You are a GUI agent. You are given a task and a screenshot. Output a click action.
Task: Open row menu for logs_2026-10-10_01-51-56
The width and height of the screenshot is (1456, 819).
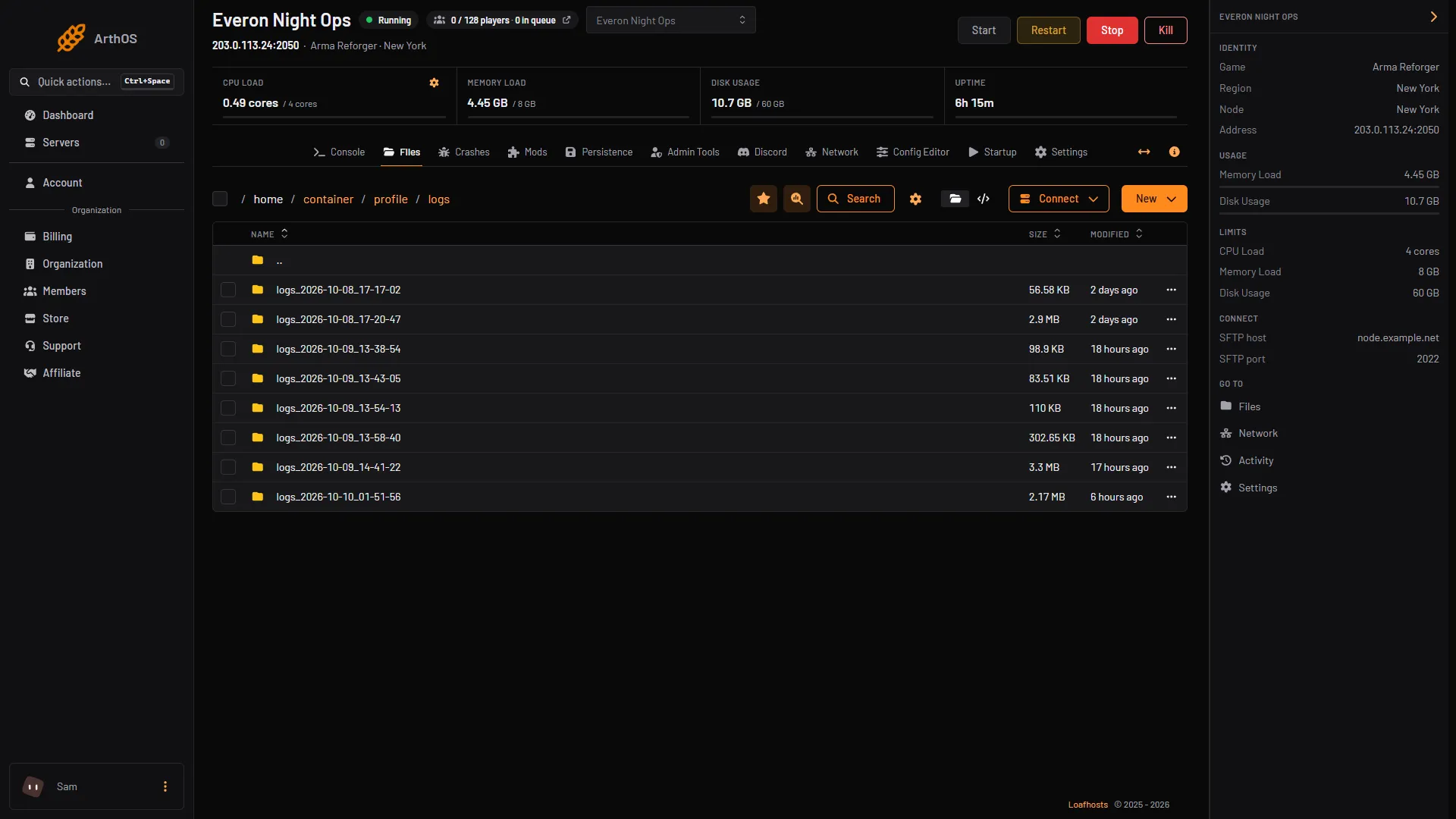click(1171, 497)
